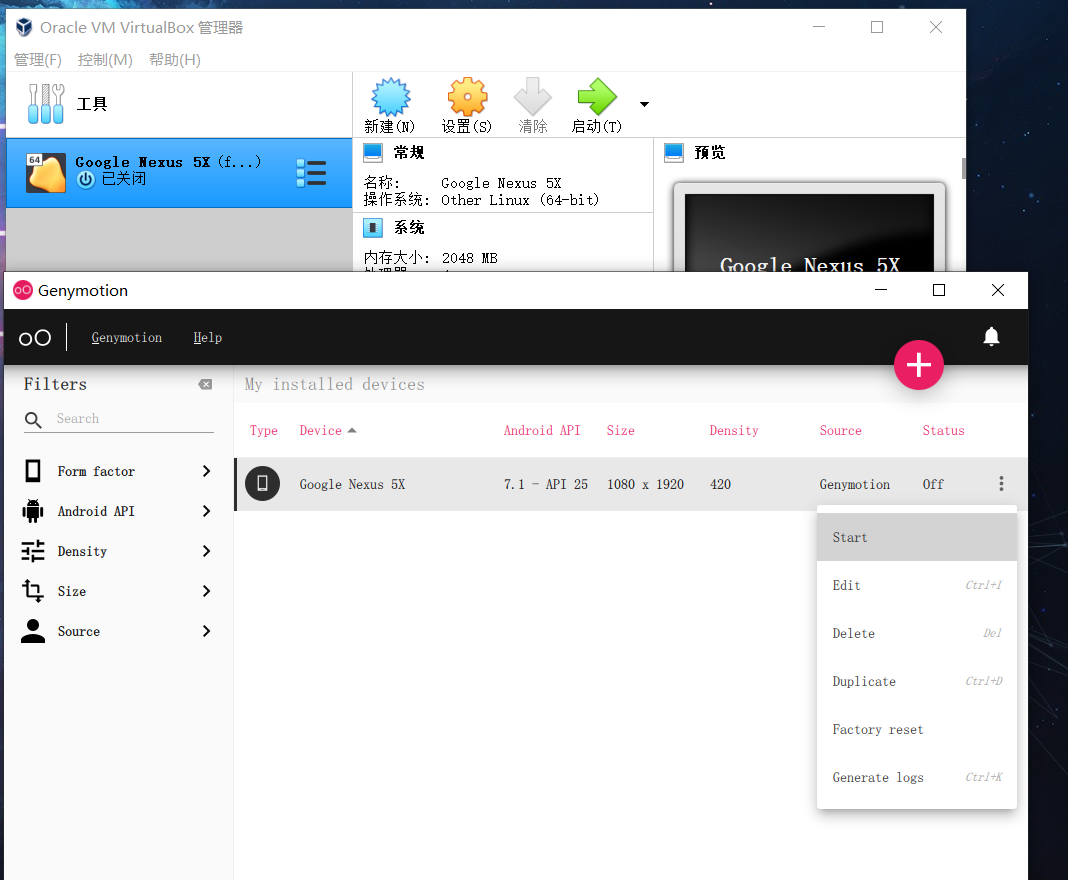
Task: Clear filters with the backspace icon
Action: [x=205, y=385]
